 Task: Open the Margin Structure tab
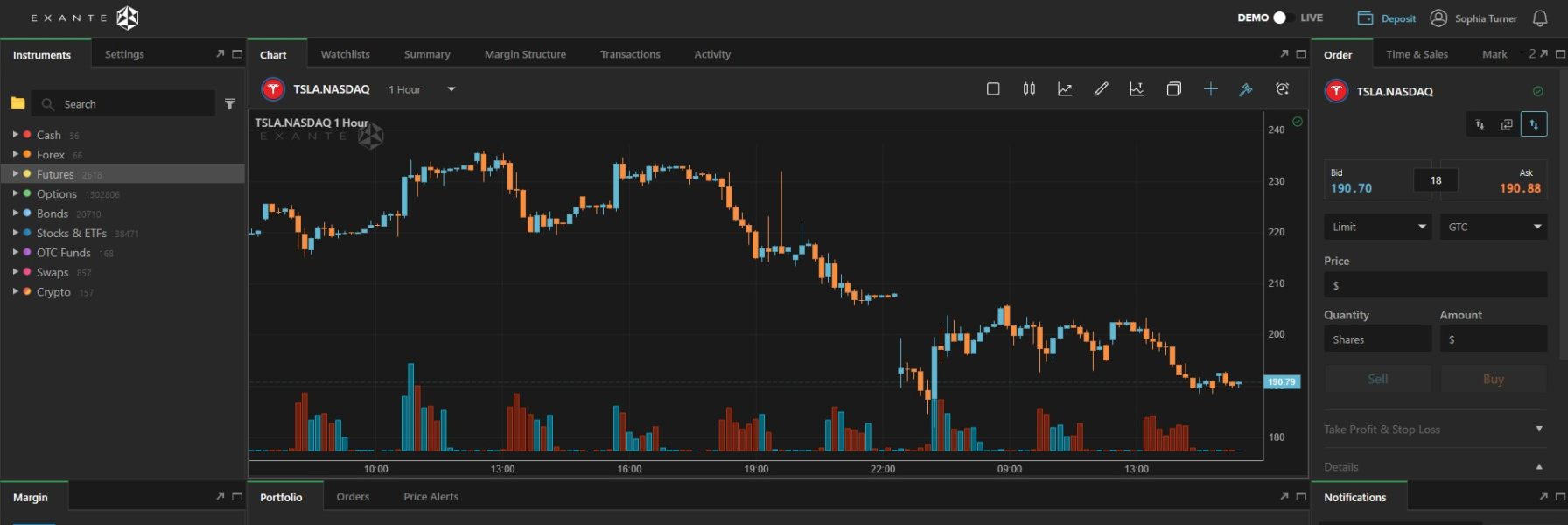point(525,54)
